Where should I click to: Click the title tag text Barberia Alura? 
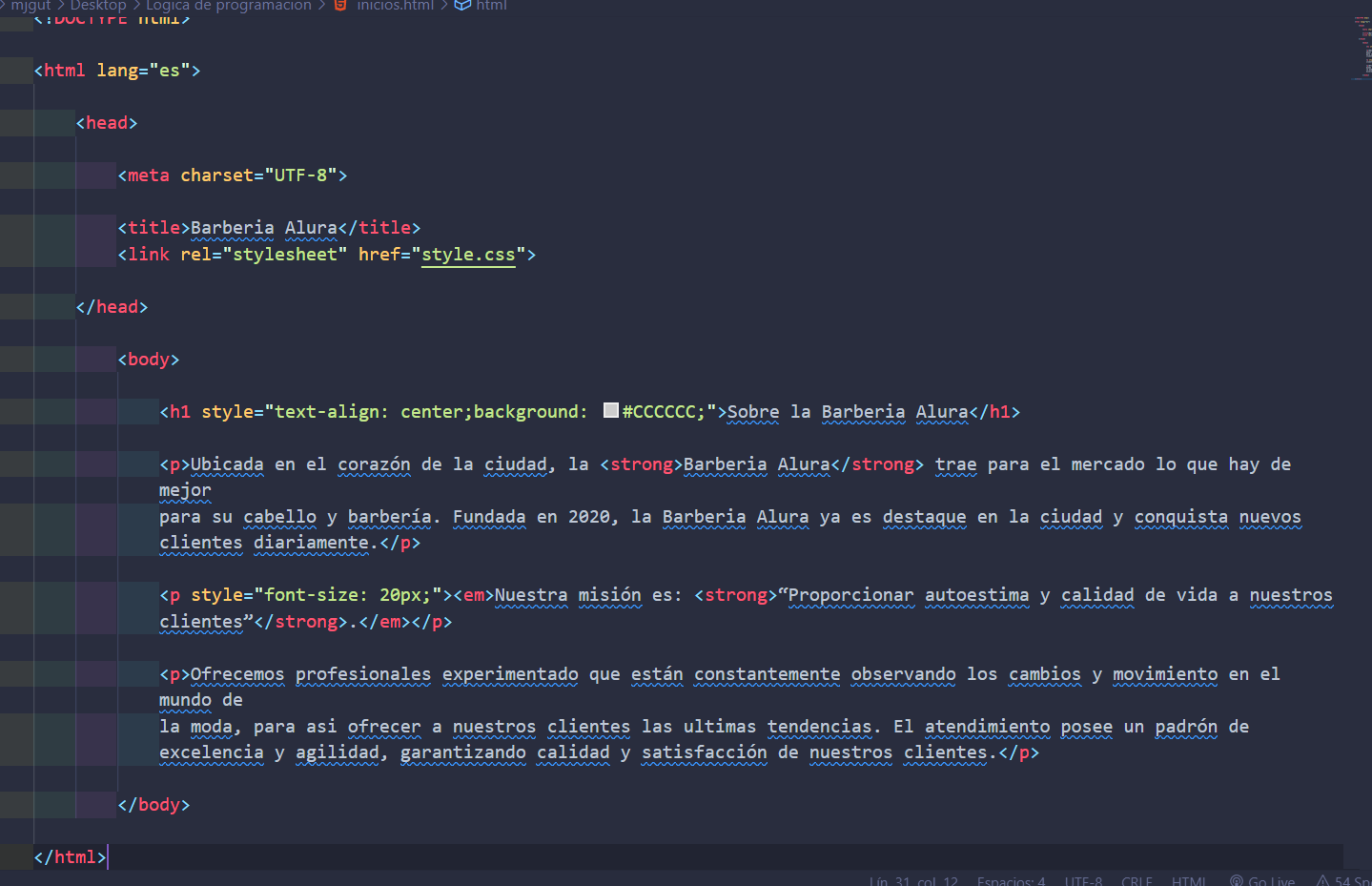coord(264,228)
